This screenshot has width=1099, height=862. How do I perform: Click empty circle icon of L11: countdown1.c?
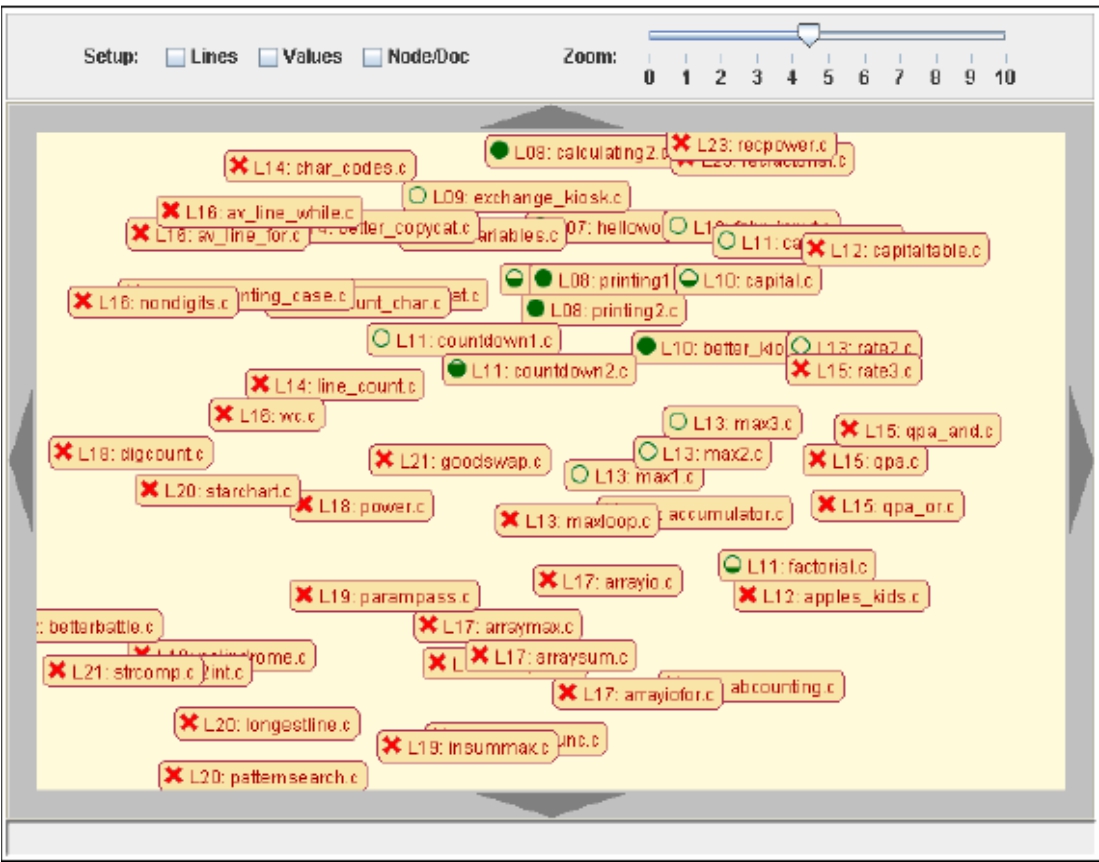pos(381,339)
